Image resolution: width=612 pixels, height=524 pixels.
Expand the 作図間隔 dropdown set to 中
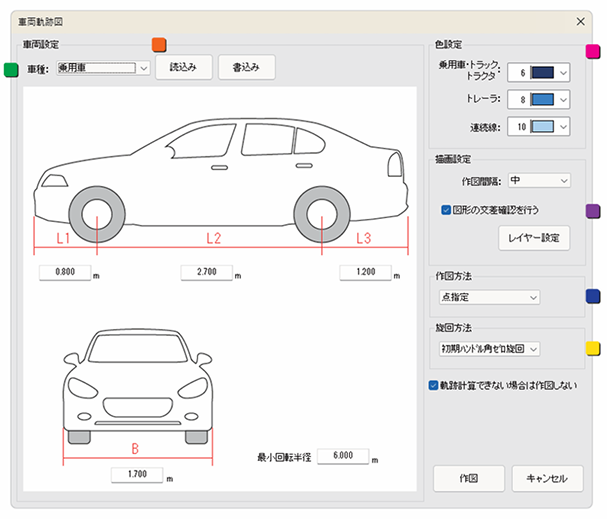coord(539,180)
